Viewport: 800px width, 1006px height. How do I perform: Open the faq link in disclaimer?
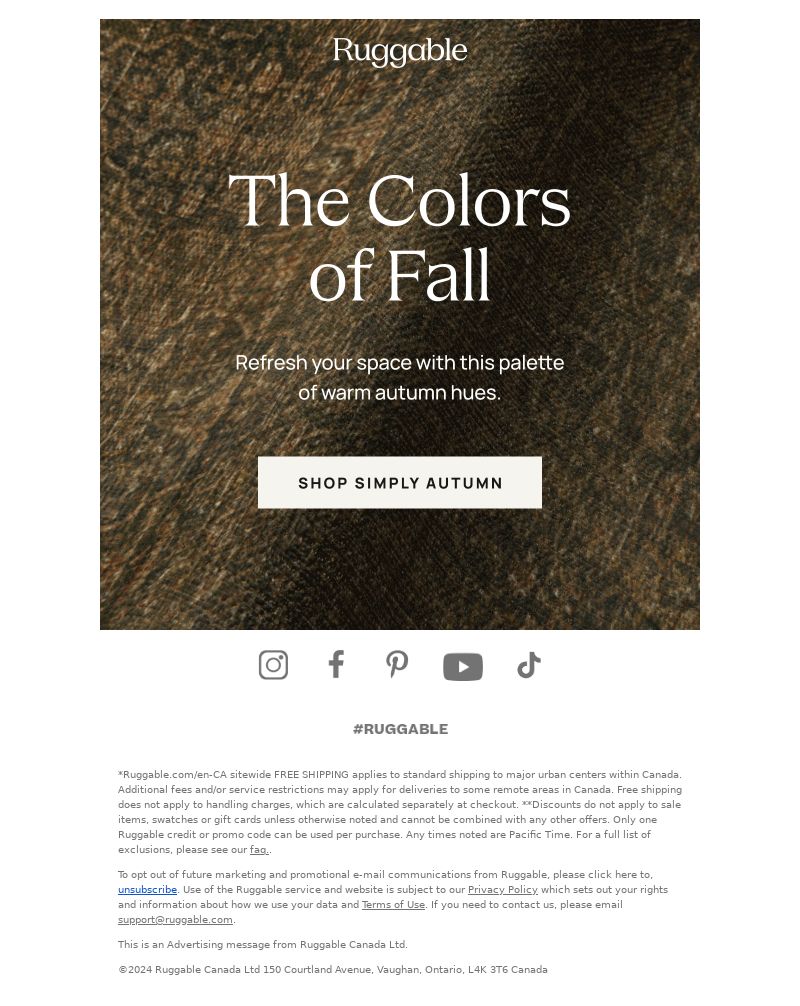[259, 849]
